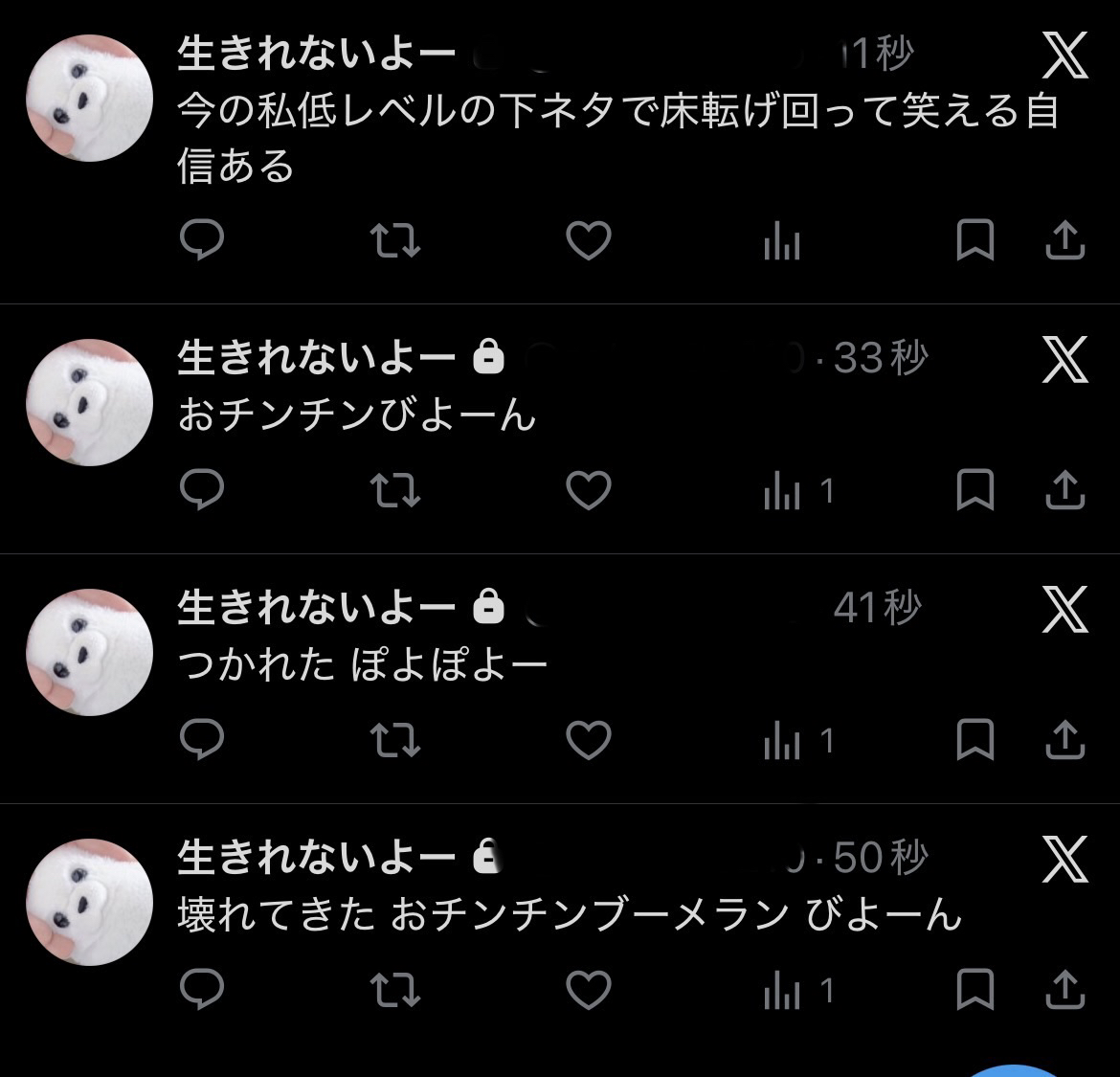Like the つかれた ぽよぽよー tweet

(589, 740)
